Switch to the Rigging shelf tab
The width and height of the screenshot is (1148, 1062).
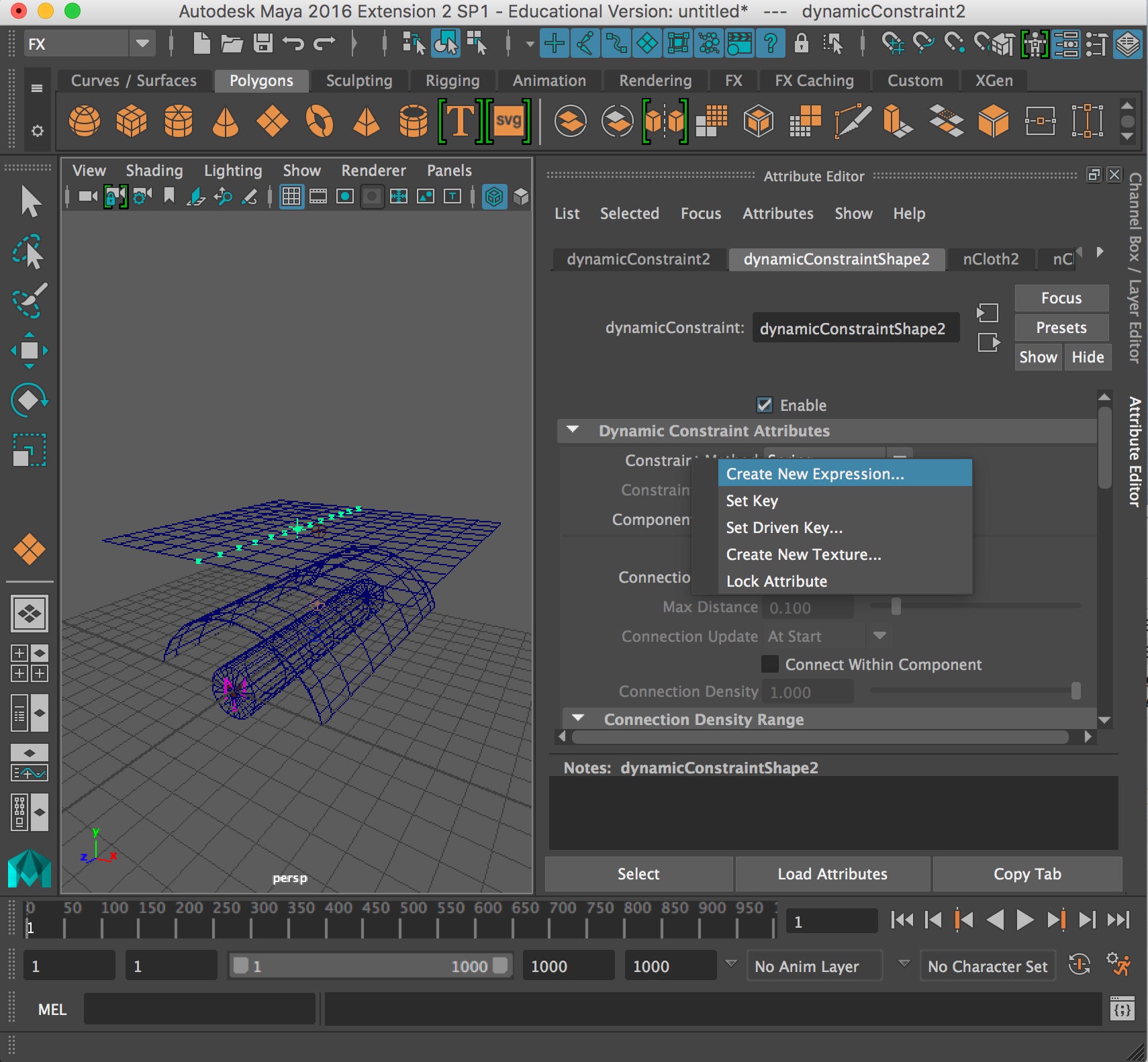coord(452,81)
